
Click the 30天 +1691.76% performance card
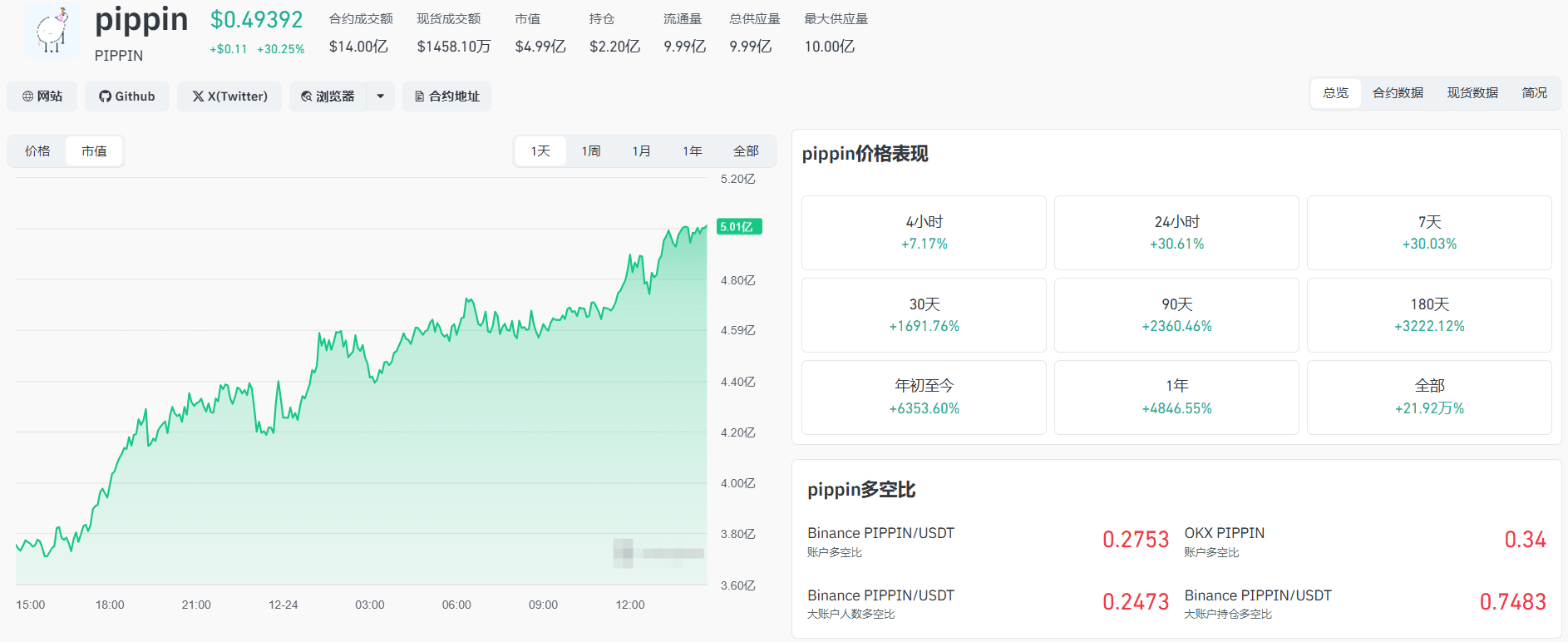pos(924,315)
